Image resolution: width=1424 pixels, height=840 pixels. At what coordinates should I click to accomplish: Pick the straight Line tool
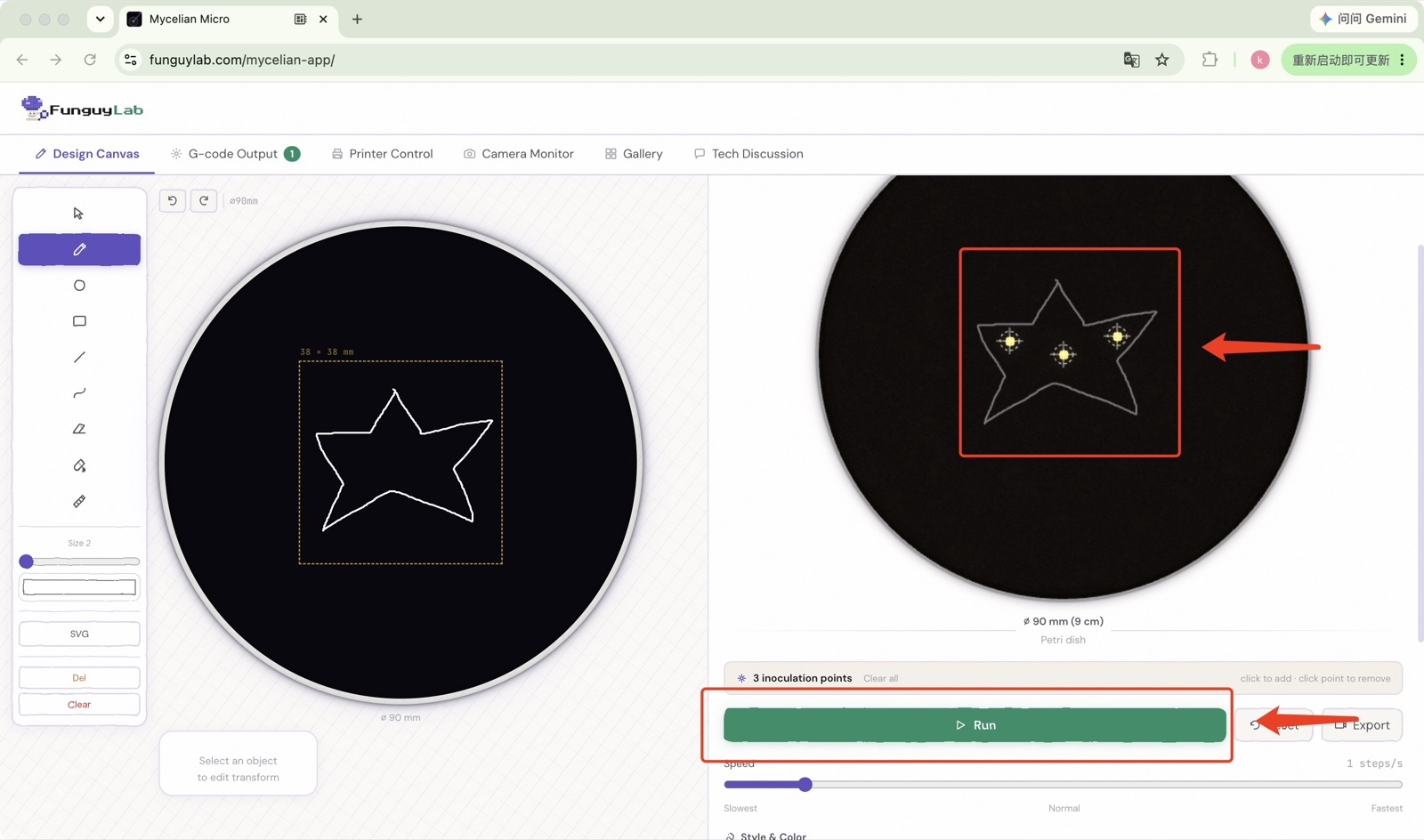79,358
